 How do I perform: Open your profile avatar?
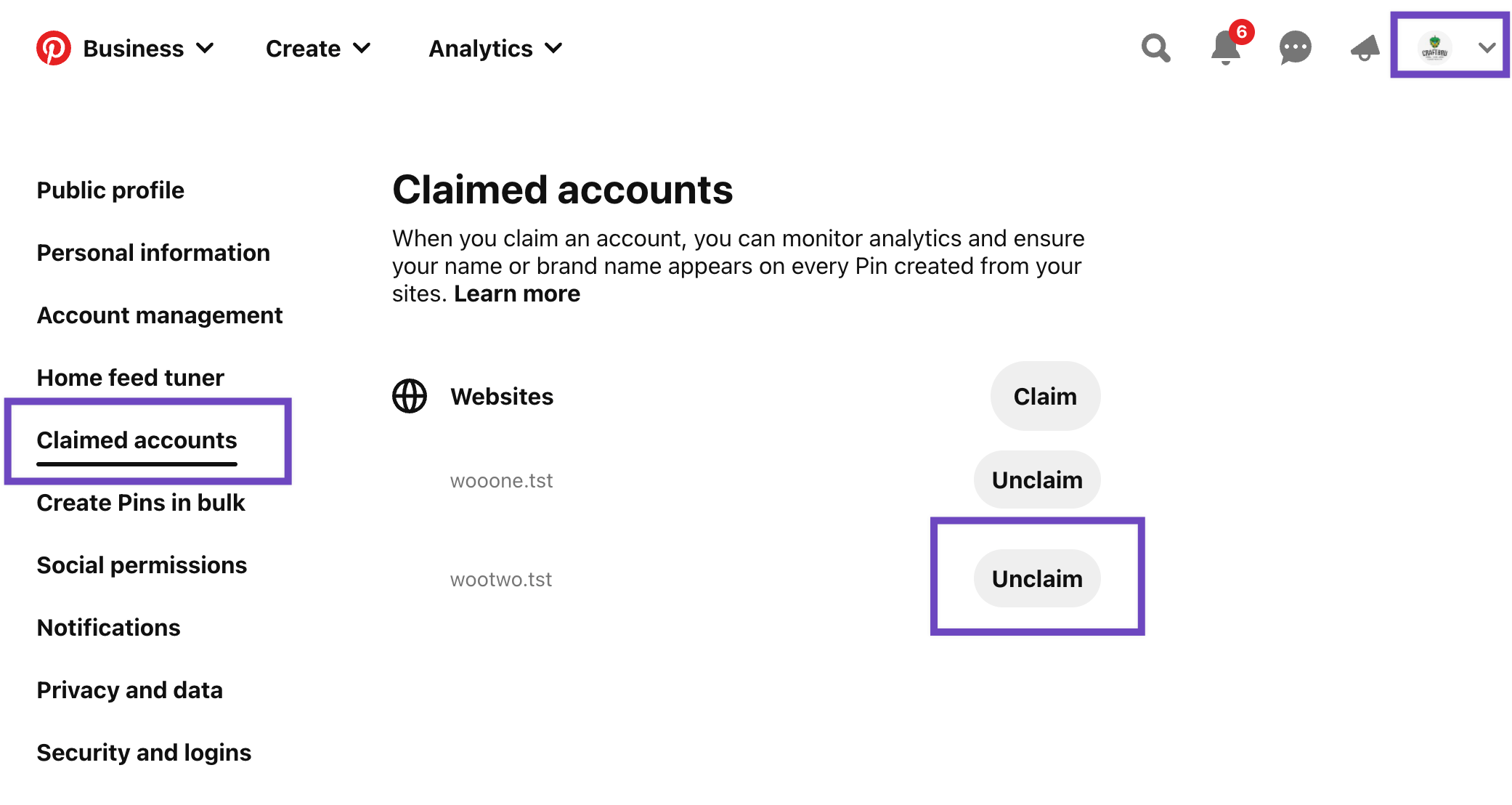pos(1436,48)
